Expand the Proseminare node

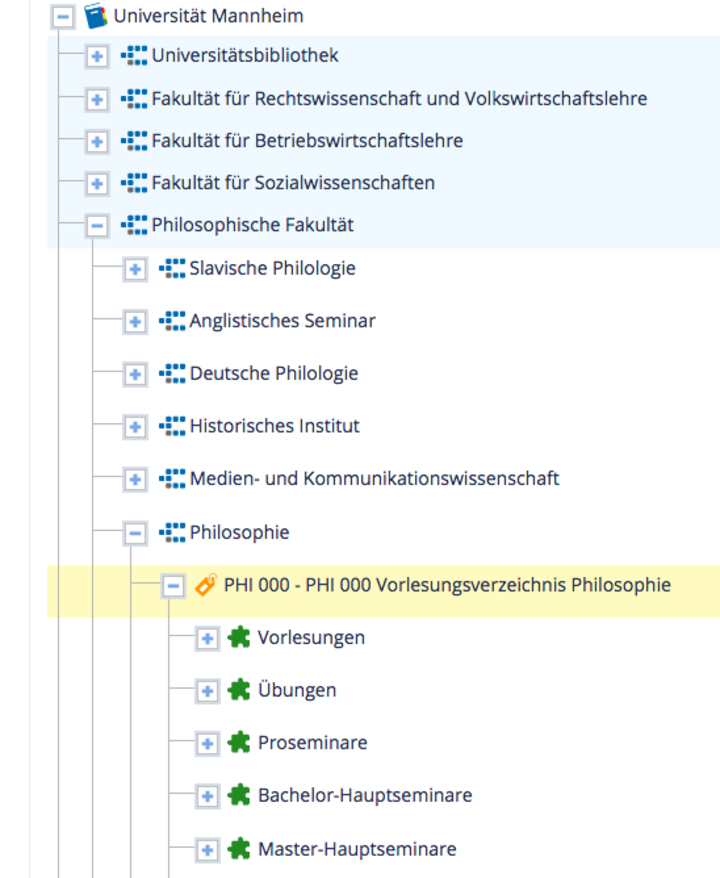click(207, 744)
